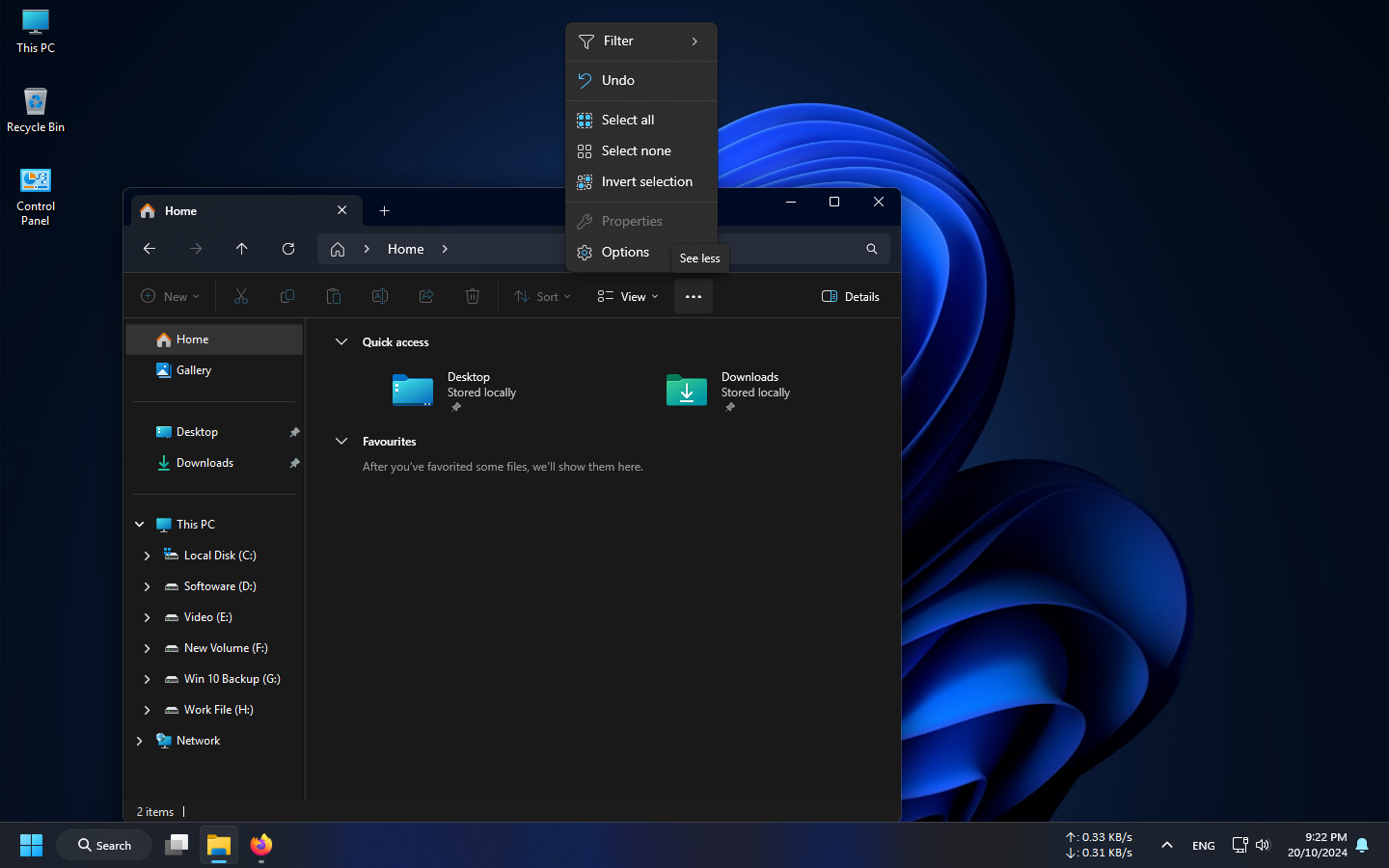Expand the Network tree chevron
The image size is (1389, 868).
pos(140,741)
